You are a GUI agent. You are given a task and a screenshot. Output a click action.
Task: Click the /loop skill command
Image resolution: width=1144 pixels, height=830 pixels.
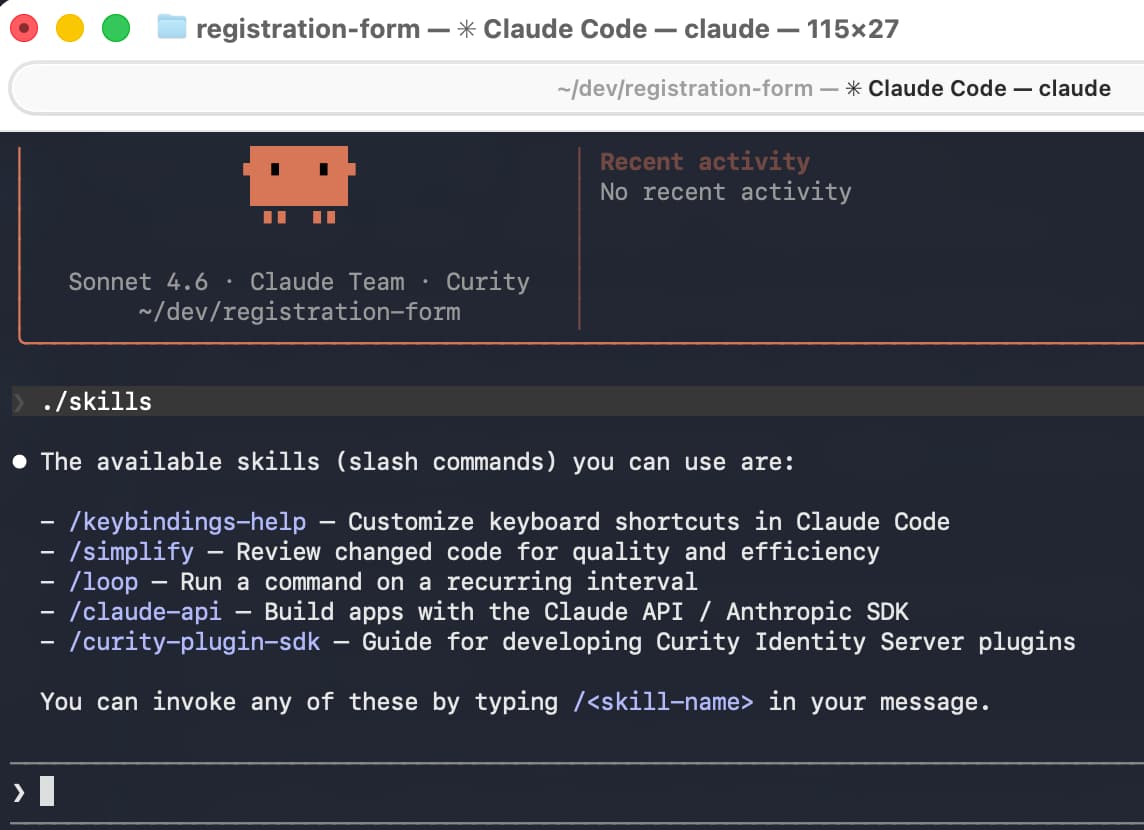pyautogui.click(x=103, y=581)
